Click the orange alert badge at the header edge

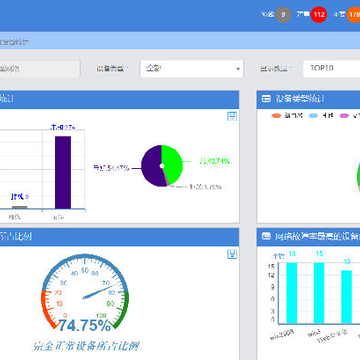point(353,15)
